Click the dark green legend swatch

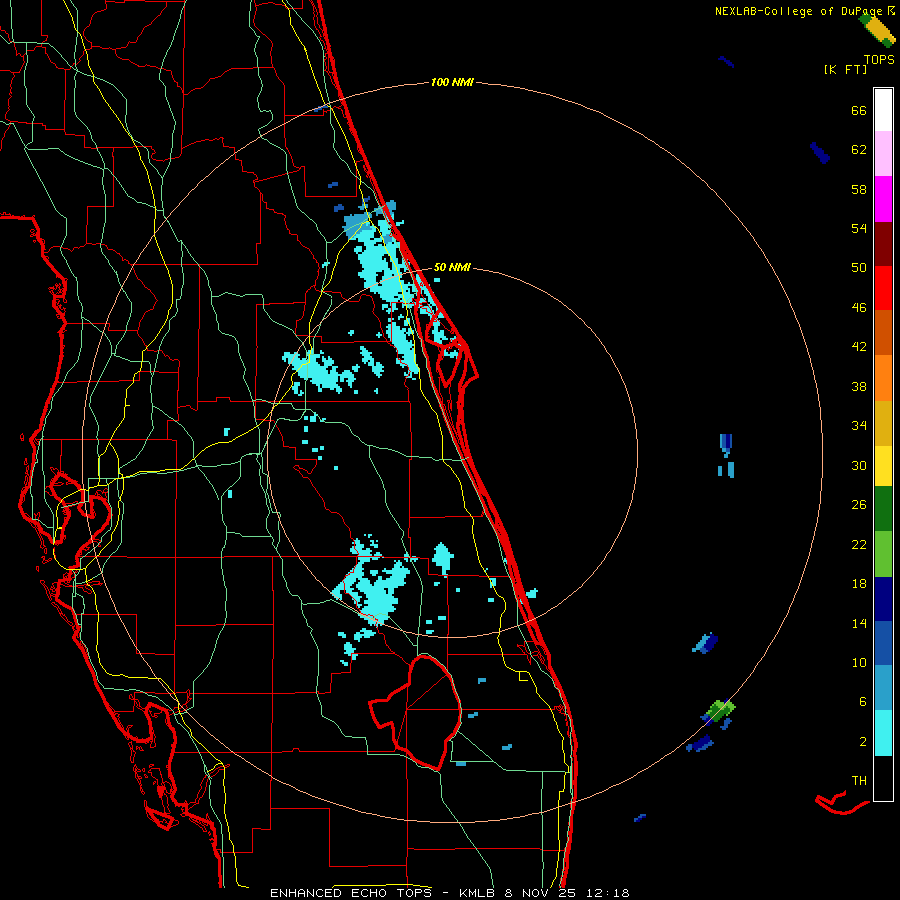click(x=883, y=508)
